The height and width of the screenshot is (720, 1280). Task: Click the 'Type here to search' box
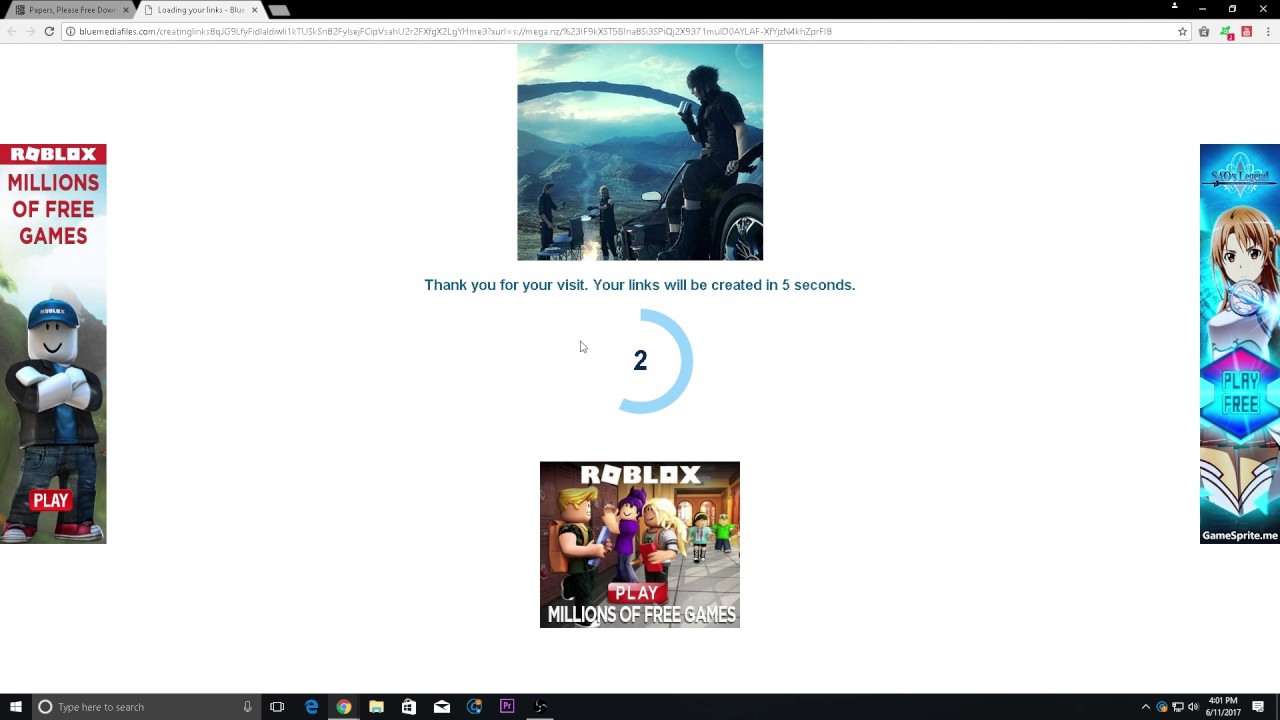[x=146, y=707]
